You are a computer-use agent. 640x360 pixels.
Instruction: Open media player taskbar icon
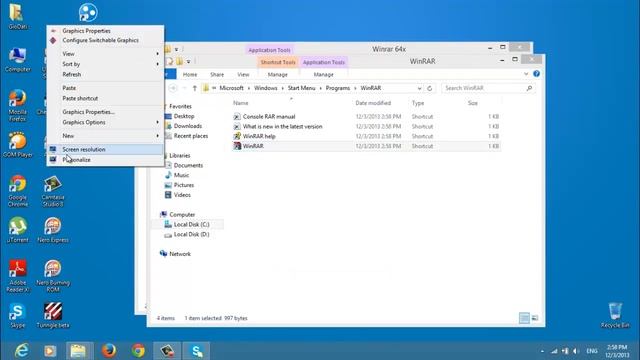(x=50, y=351)
